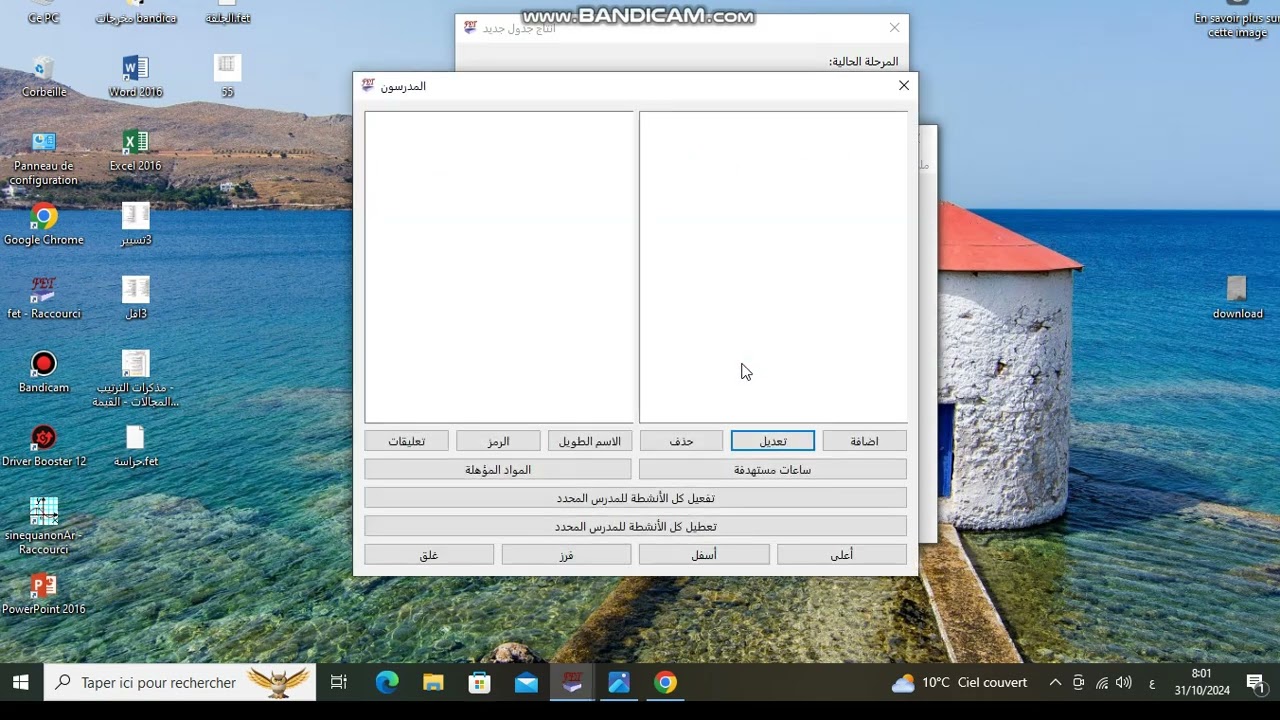1280x720 pixels.
Task: Click the أسفل (Down) button
Action: click(704, 554)
